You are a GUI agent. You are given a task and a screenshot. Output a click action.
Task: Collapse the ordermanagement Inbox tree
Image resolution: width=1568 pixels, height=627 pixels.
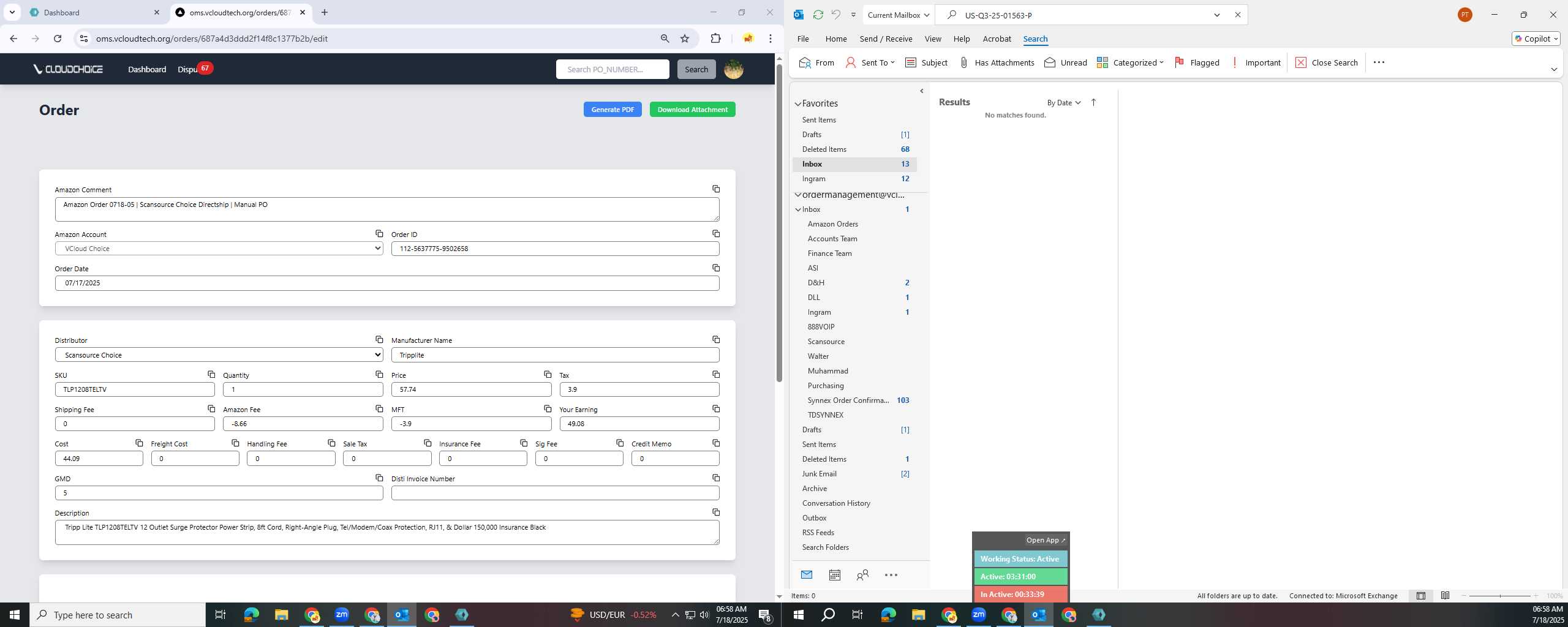[x=798, y=209]
